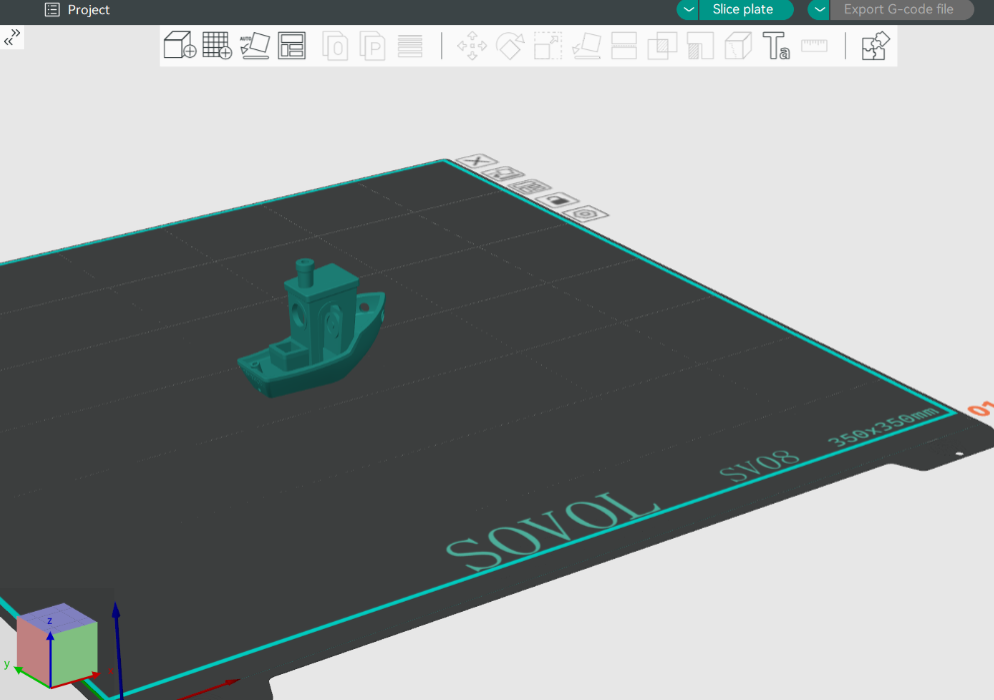Select the 3DBenchy boat model

click(315, 335)
